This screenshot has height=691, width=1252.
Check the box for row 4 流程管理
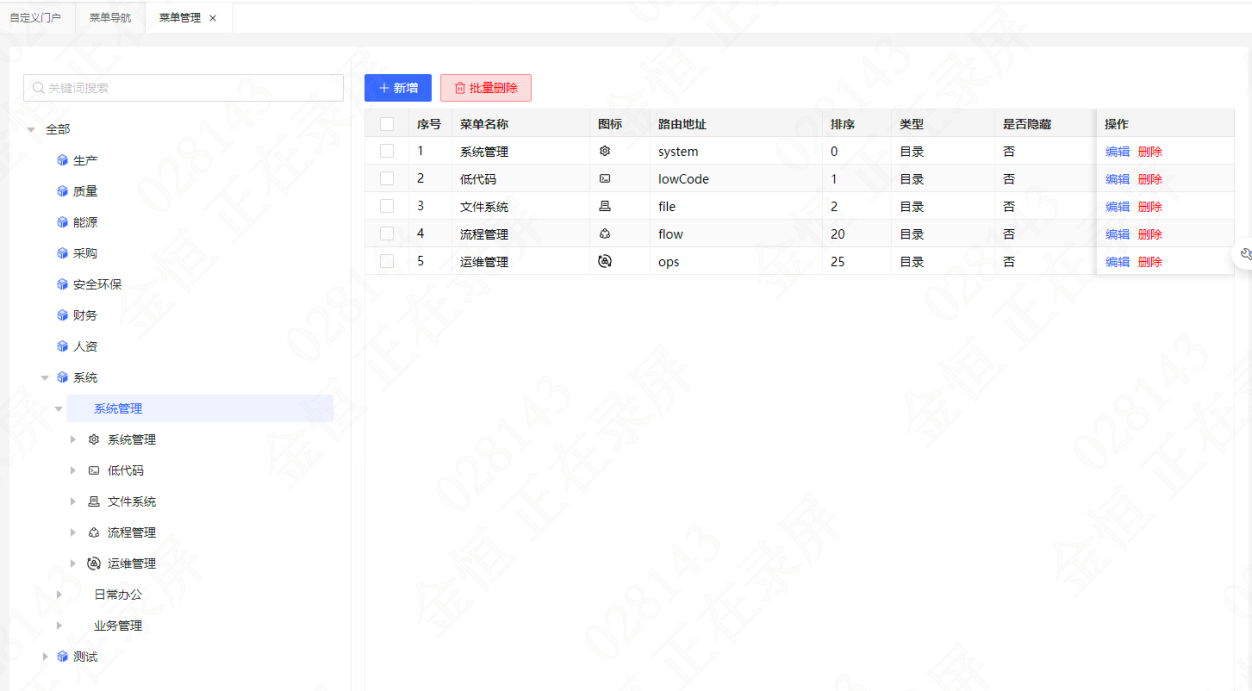(387, 233)
